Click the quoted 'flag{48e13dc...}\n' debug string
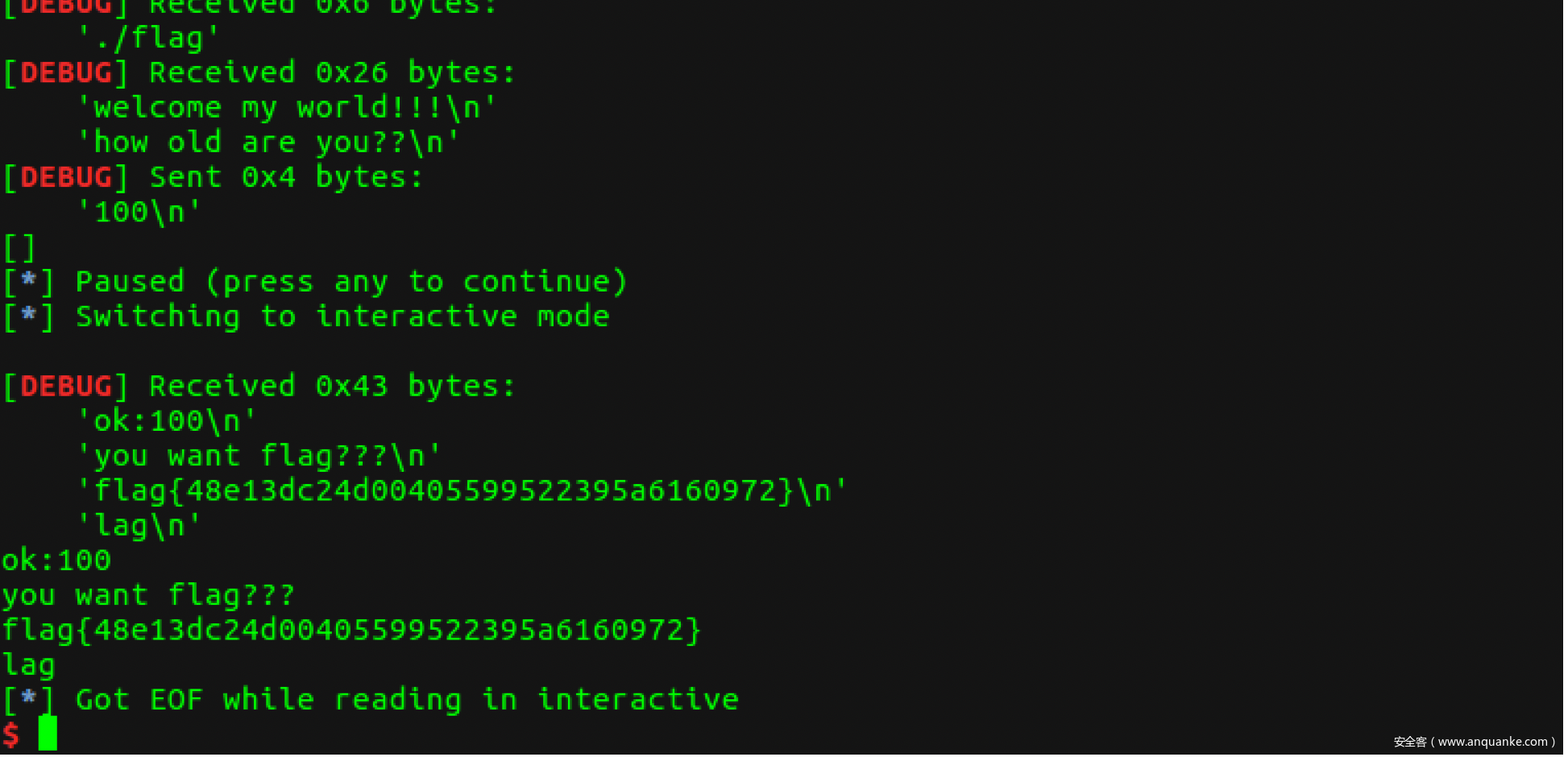This screenshot has height=757, width=1568. tap(462, 490)
